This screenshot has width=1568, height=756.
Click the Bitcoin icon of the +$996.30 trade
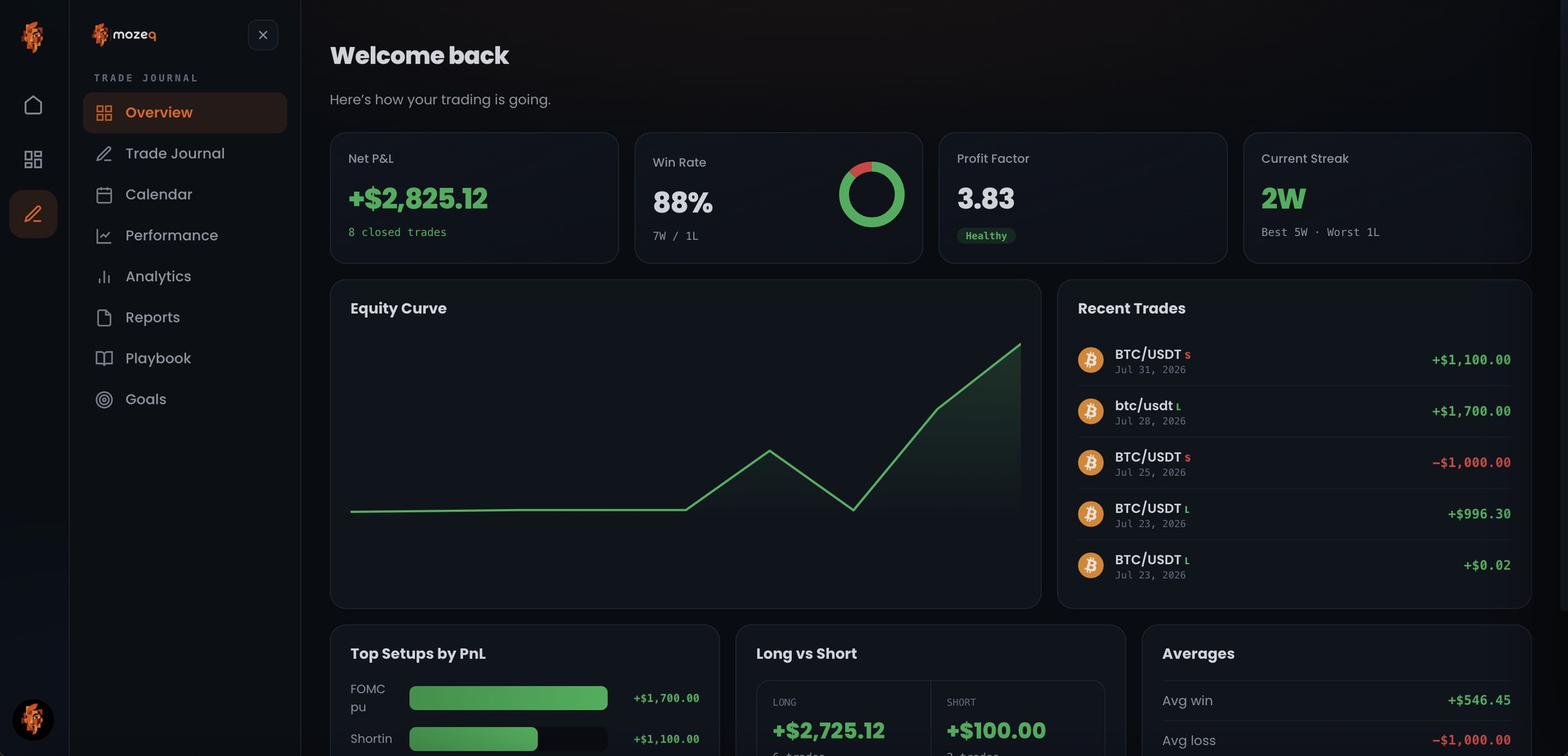[1091, 514]
